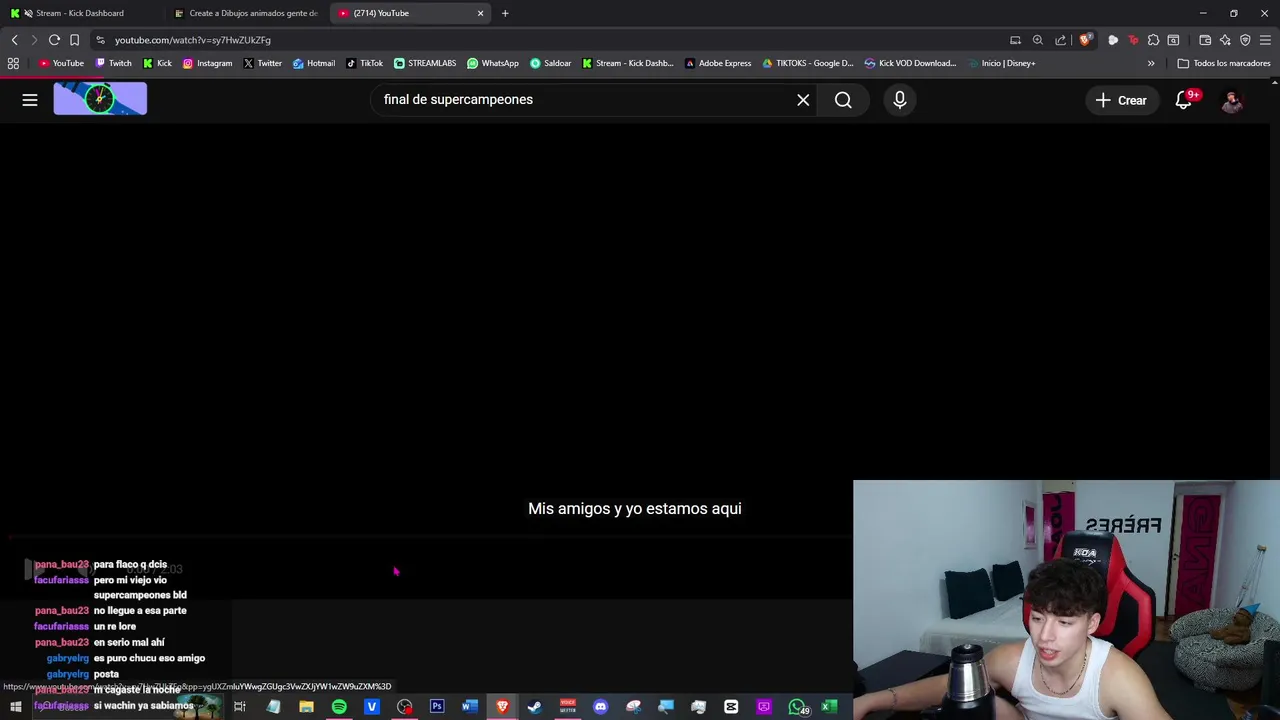Click caption 'Mis amigos y yo estamos aqui'
The width and height of the screenshot is (1280, 720).
(635, 509)
